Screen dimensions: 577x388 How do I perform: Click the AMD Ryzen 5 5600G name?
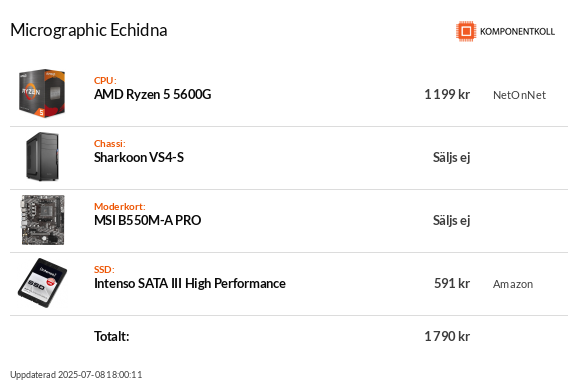[153, 95]
